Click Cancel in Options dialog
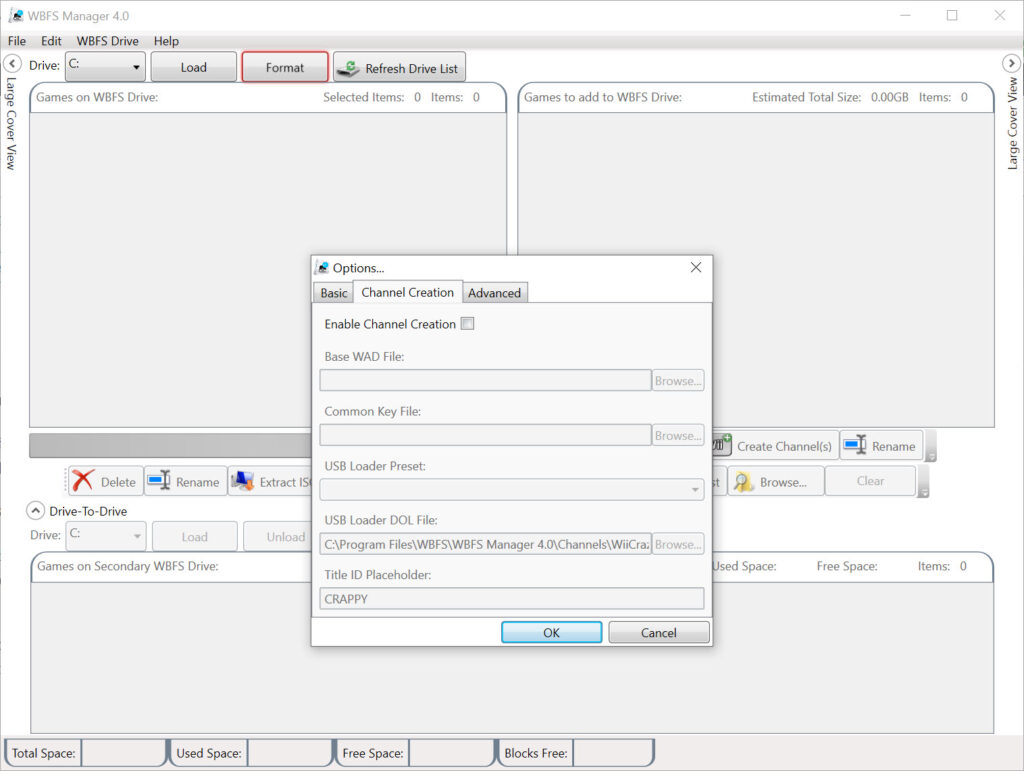1024x771 pixels. [658, 632]
